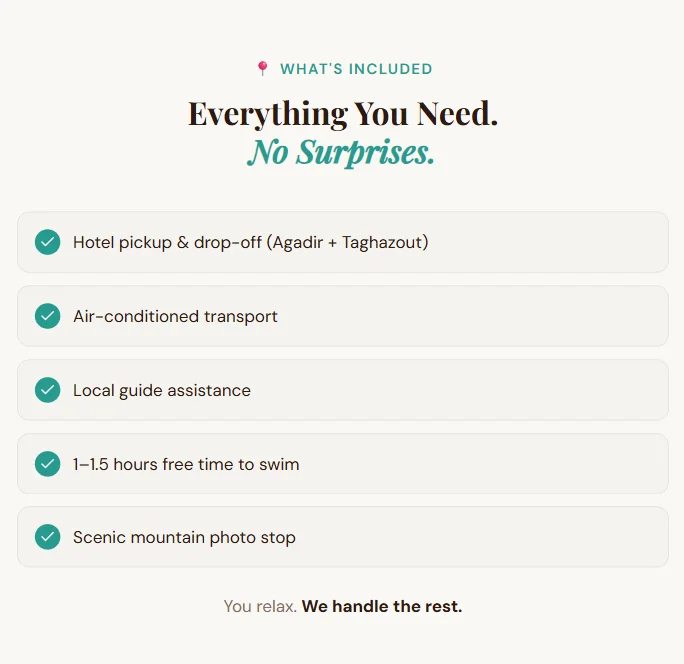
Task: Select the italic 'No Surprises.' heading
Action: [x=341, y=152]
